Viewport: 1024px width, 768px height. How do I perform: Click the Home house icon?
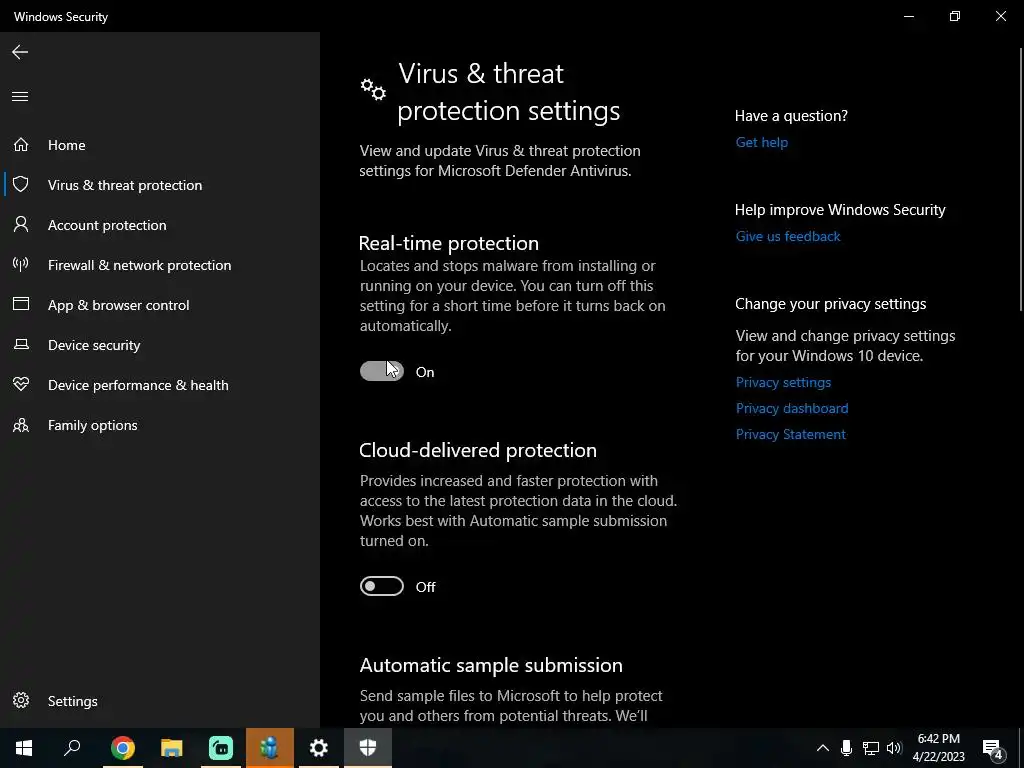point(21,144)
